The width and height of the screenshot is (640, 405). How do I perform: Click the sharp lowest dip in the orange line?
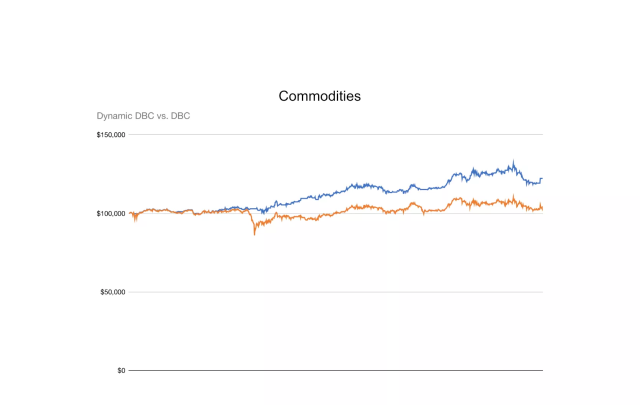[x=255, y=233]
